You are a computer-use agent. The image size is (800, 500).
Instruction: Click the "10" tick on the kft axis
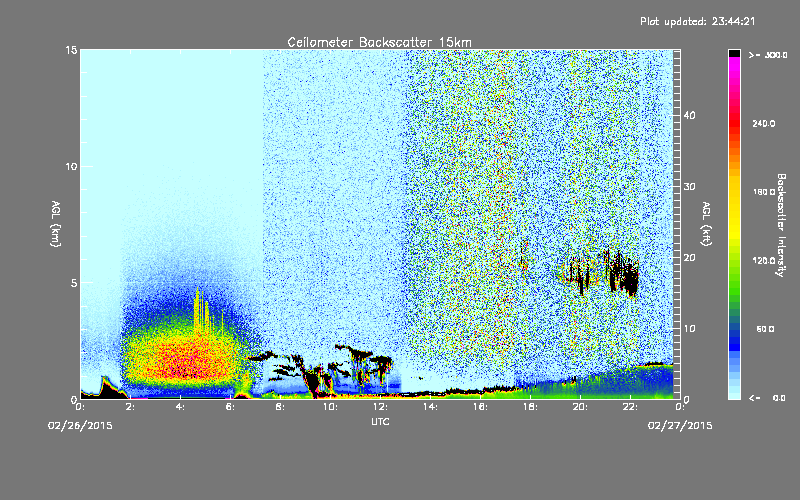point(689,328)
